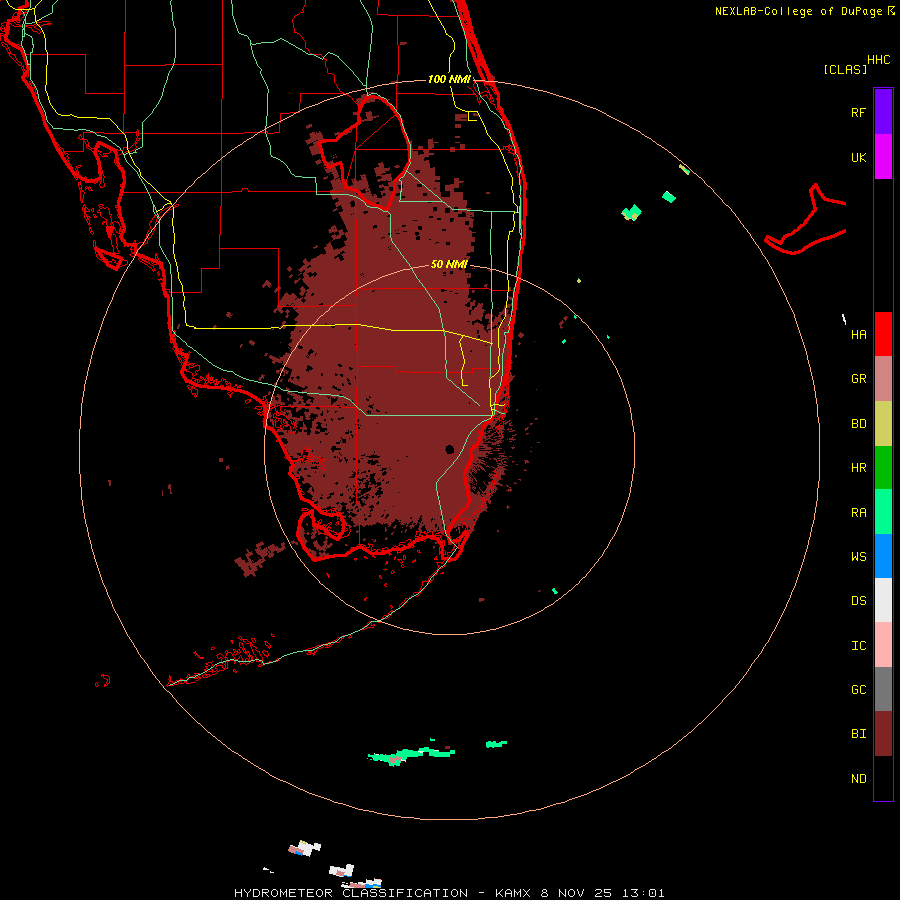Screen dimensions: 900x900
Task: Click the blue WS legend color block
Action: coord(883,556)
